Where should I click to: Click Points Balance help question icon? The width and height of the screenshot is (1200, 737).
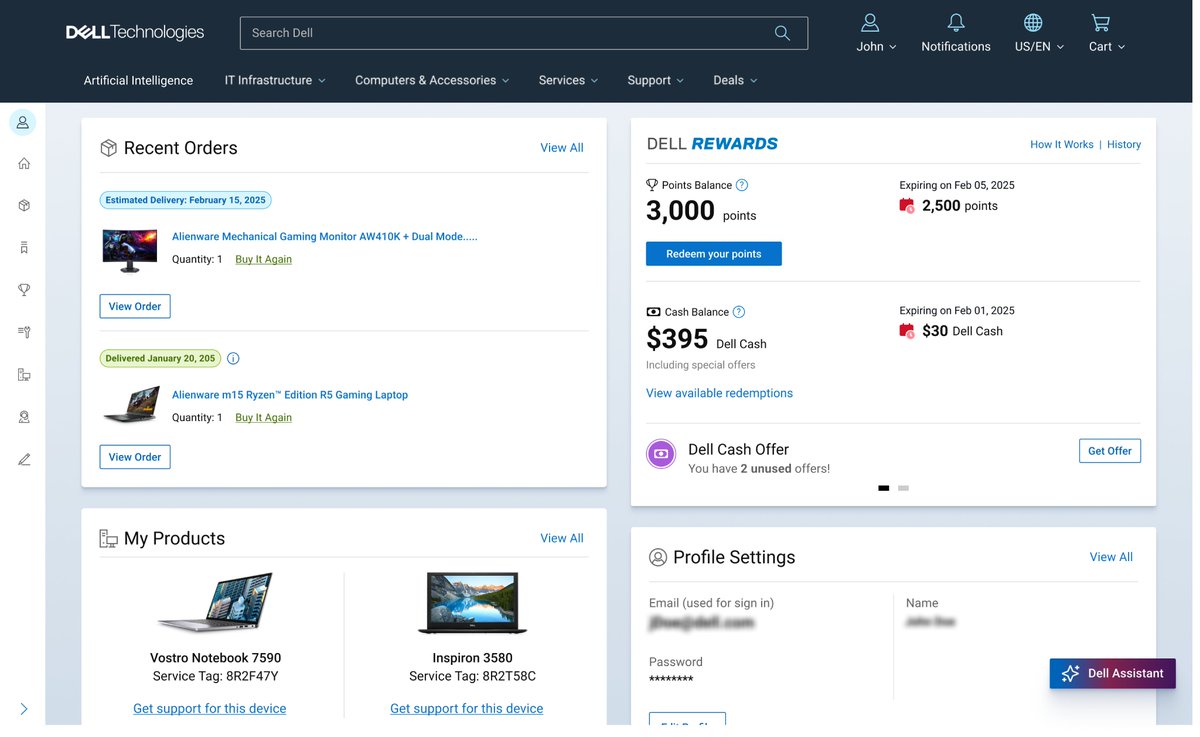(x=742, y=185)
